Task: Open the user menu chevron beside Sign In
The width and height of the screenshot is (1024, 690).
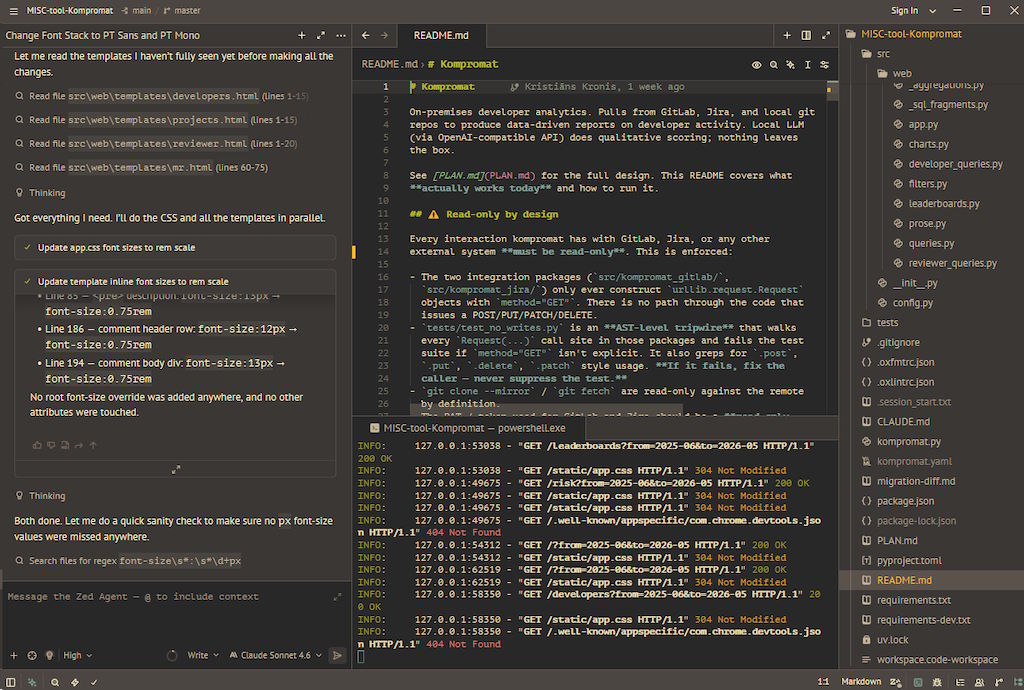Action: click(932, 10)
